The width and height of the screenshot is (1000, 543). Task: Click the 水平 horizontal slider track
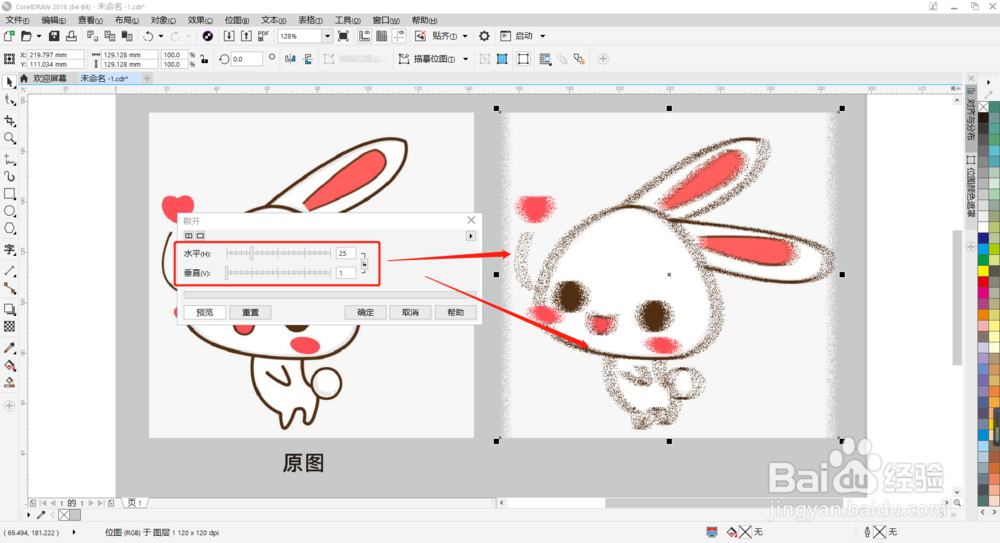click(x=278, y=253)
